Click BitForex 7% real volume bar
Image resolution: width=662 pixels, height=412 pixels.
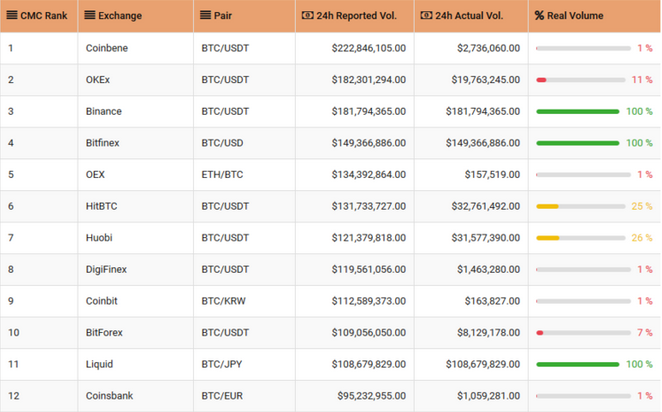pyautogui.click(x=583, y=333)
